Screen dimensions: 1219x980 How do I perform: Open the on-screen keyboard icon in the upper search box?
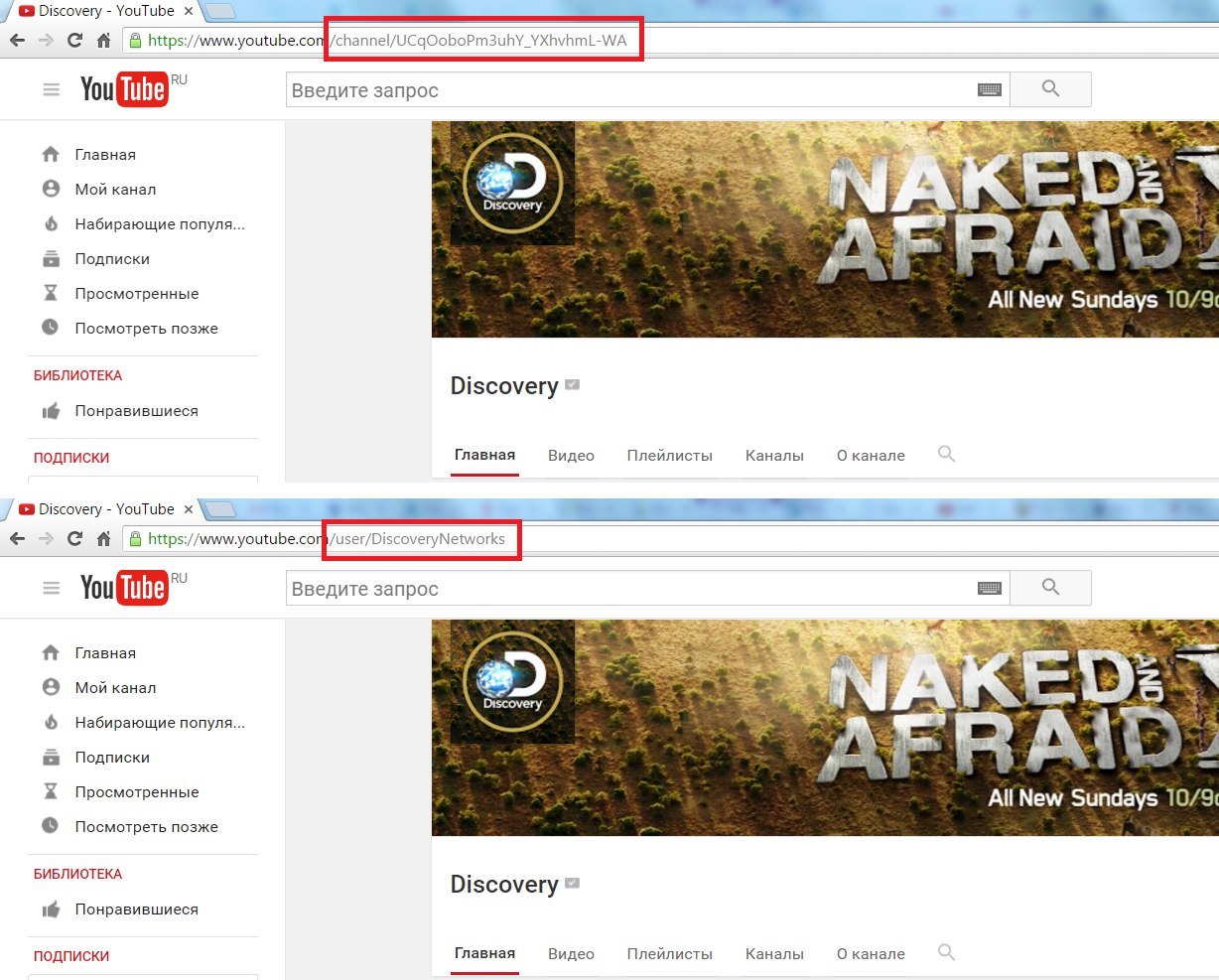pyautogui.click(x=990, y=90)
